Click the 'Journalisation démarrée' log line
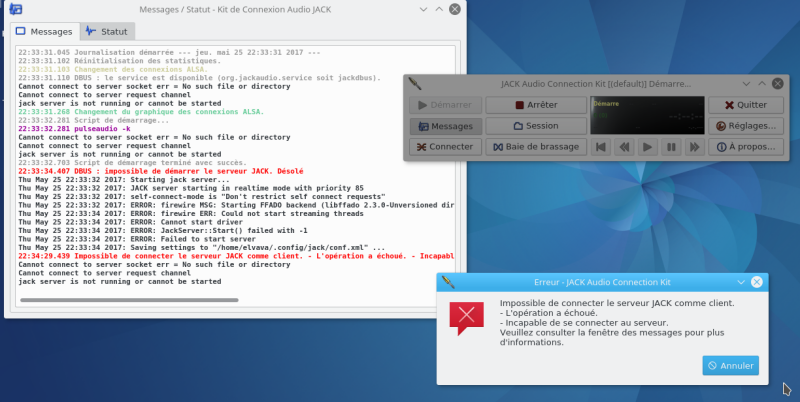 pos(169,52)
